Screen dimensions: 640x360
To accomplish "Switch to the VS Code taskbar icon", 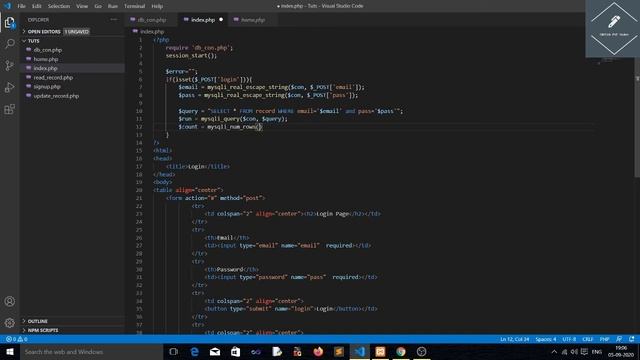I will [360, 351].
